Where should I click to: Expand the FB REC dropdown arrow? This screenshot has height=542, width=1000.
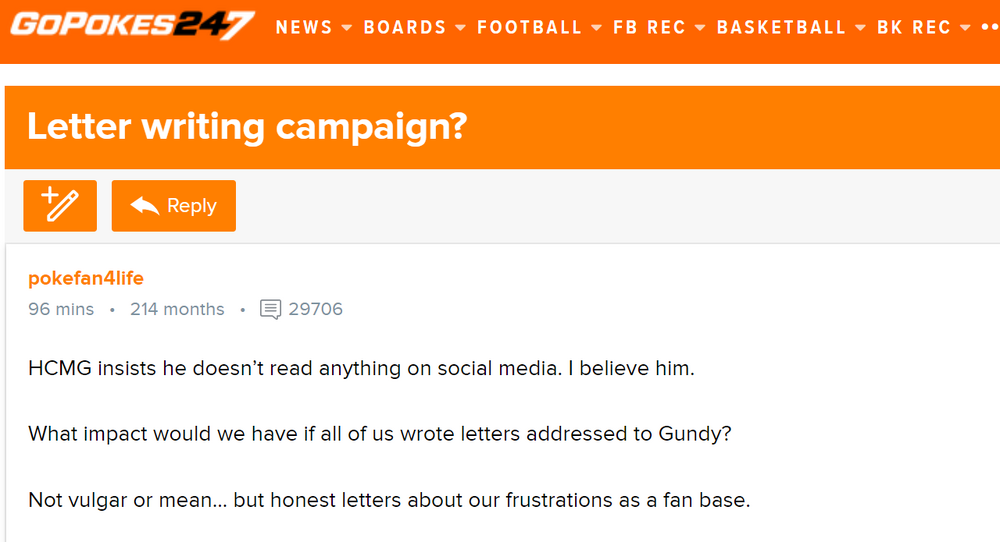(700, 28)
